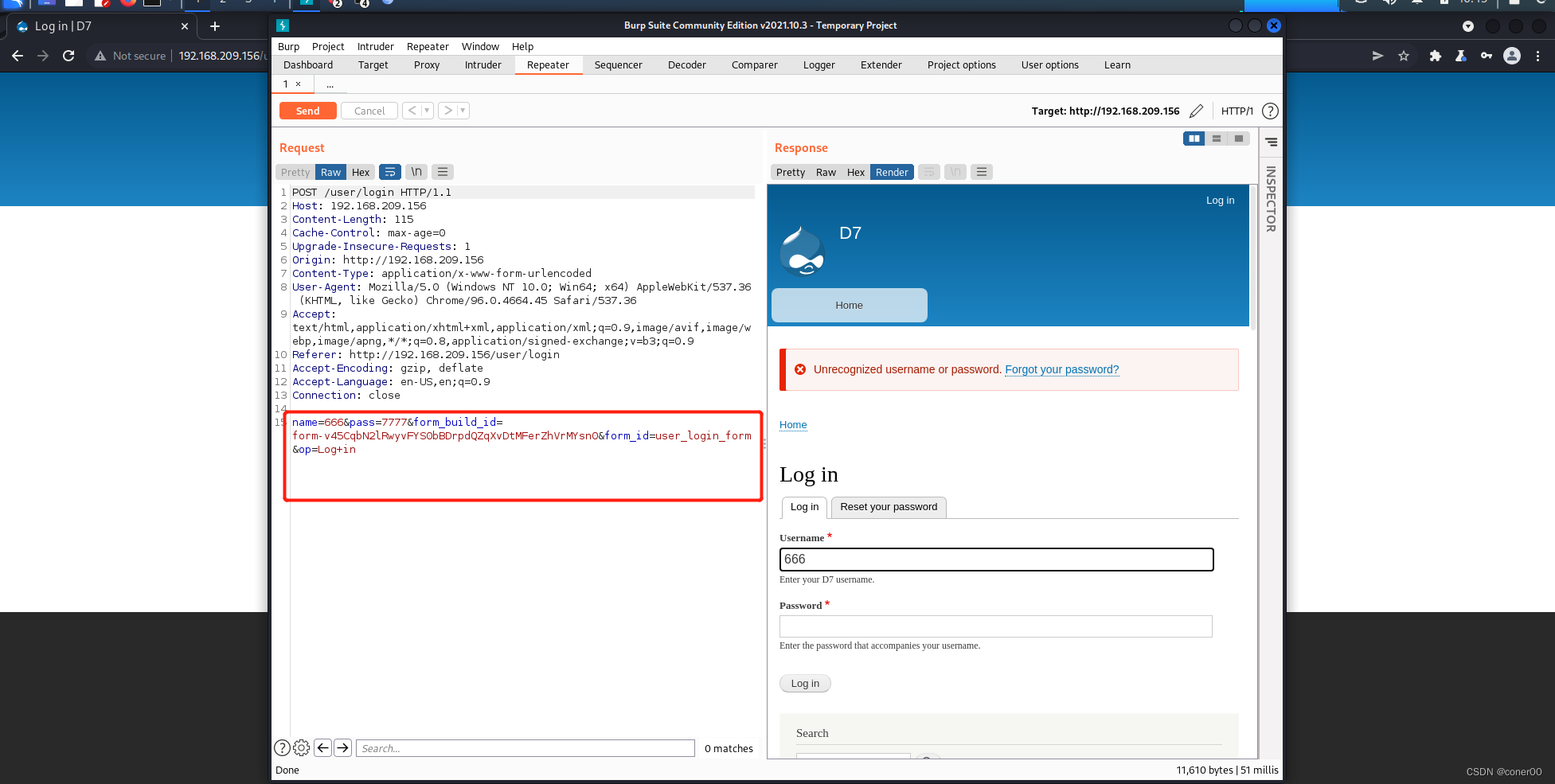This screenshot has height=784, width=1555.
Task: Switch to the Dashboard tab
Action: [x=308, y=64]
